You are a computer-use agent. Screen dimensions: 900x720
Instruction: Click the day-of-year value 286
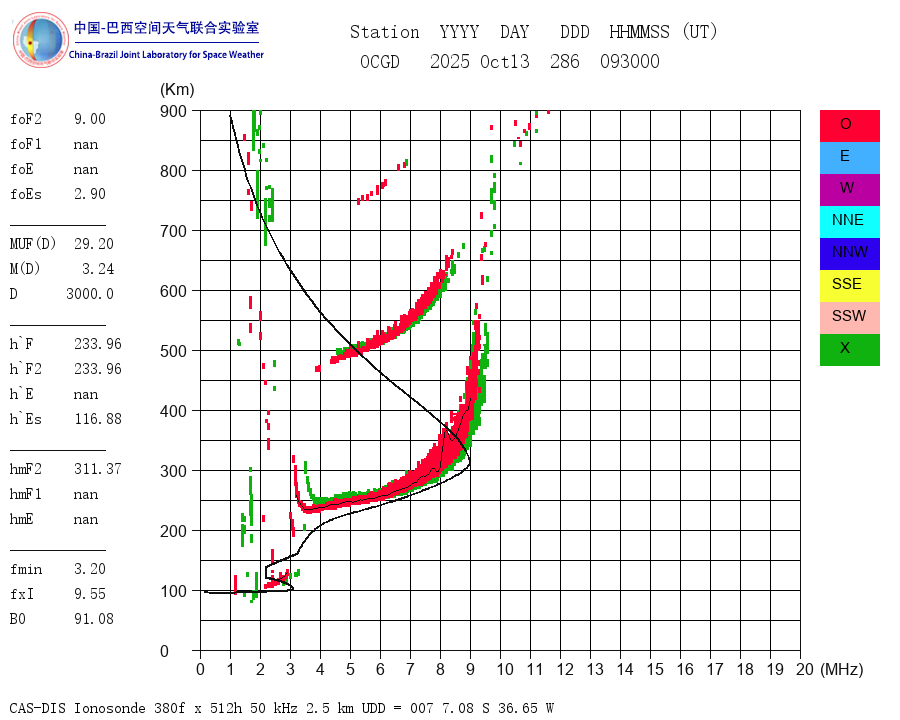(565, 61)
